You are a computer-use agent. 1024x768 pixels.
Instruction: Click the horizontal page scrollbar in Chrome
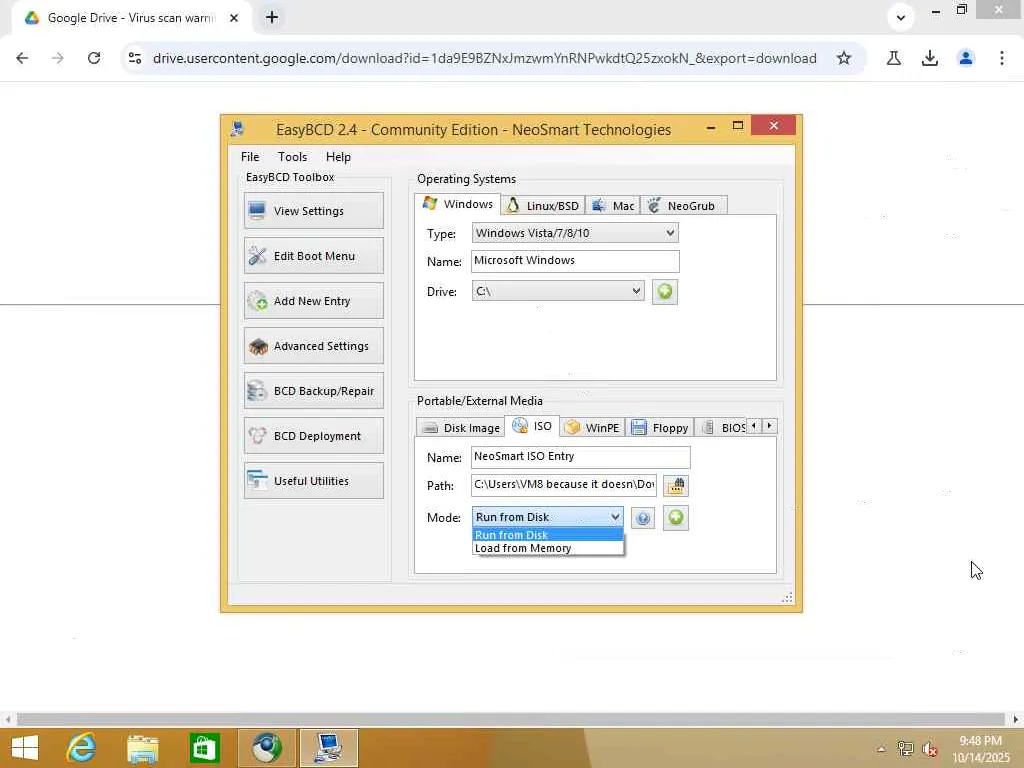(x=510, y=719)
